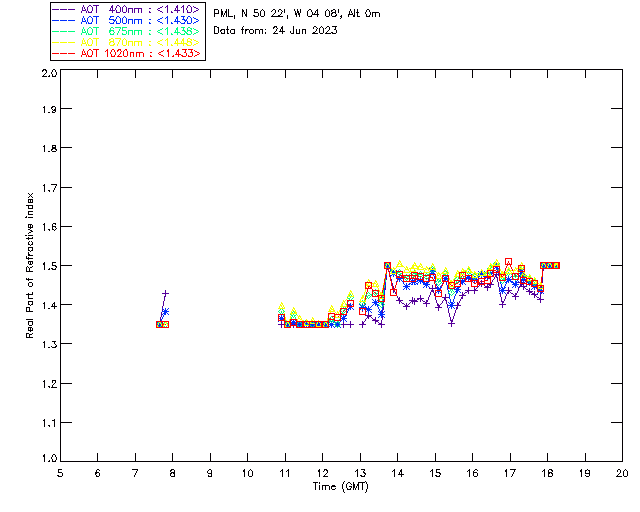Click the 5 tick label on time axis
The image size is (640, 512).
(x=60, y=473)
